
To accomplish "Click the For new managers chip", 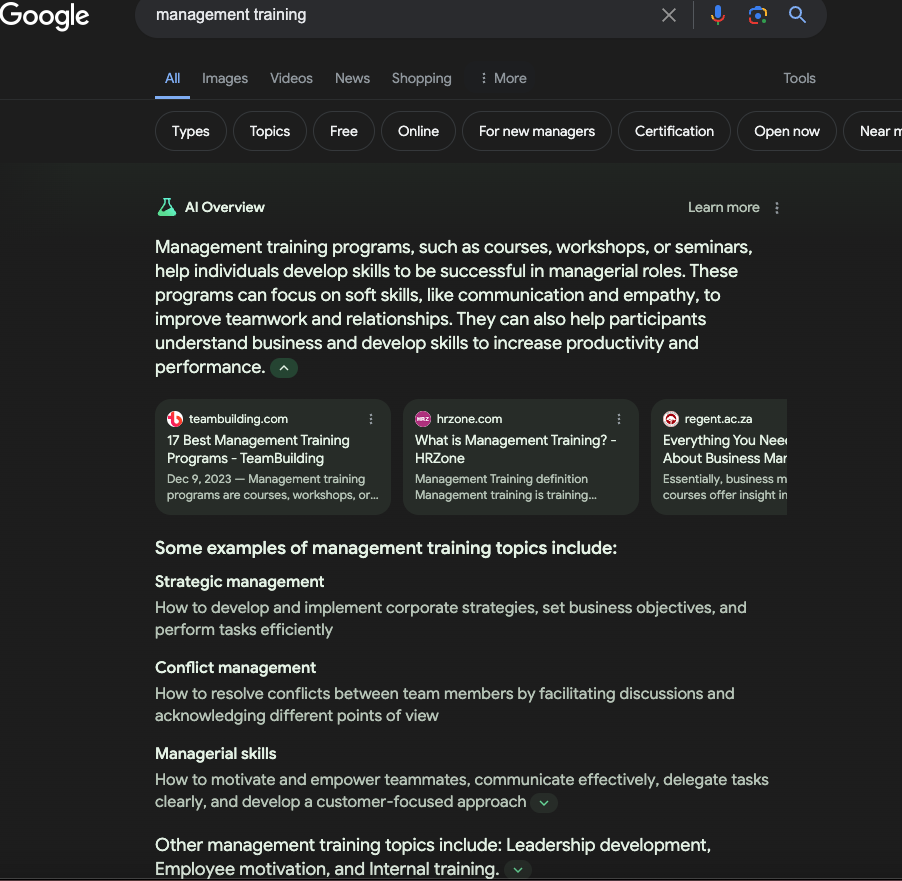I will point(536,130).
